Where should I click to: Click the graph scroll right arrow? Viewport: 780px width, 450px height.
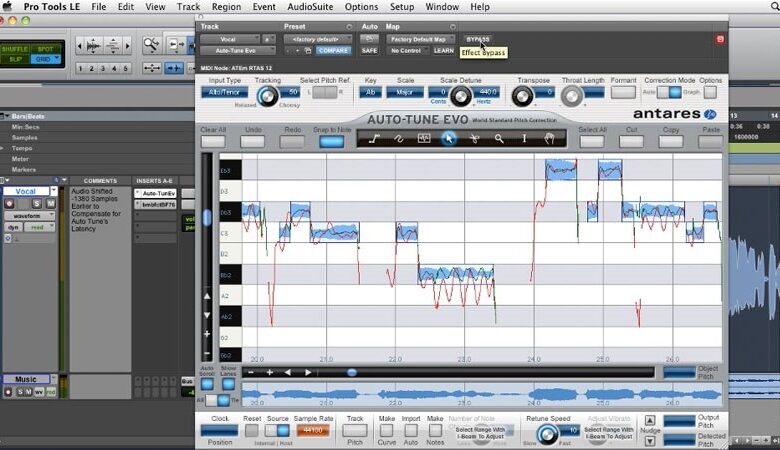(307, 372)
